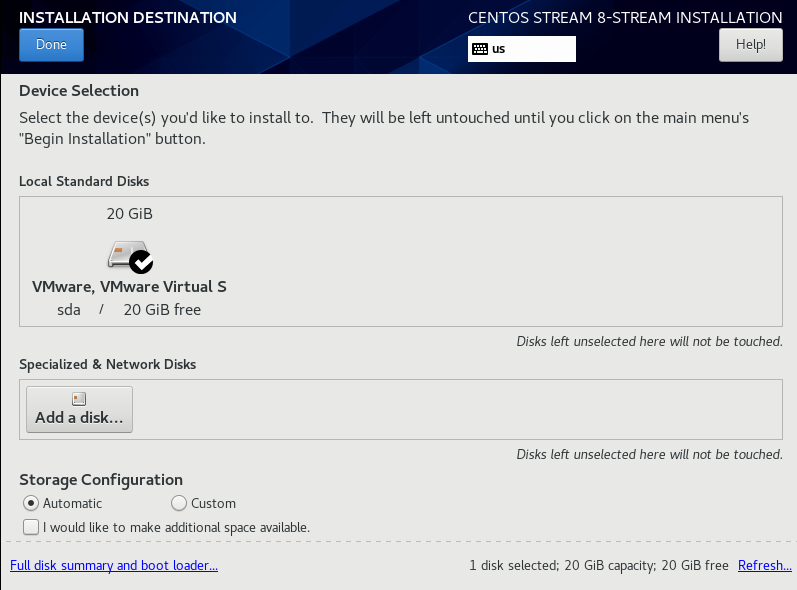
Task: Click the small disk icon above Add a disk
Action: (79, 399)
